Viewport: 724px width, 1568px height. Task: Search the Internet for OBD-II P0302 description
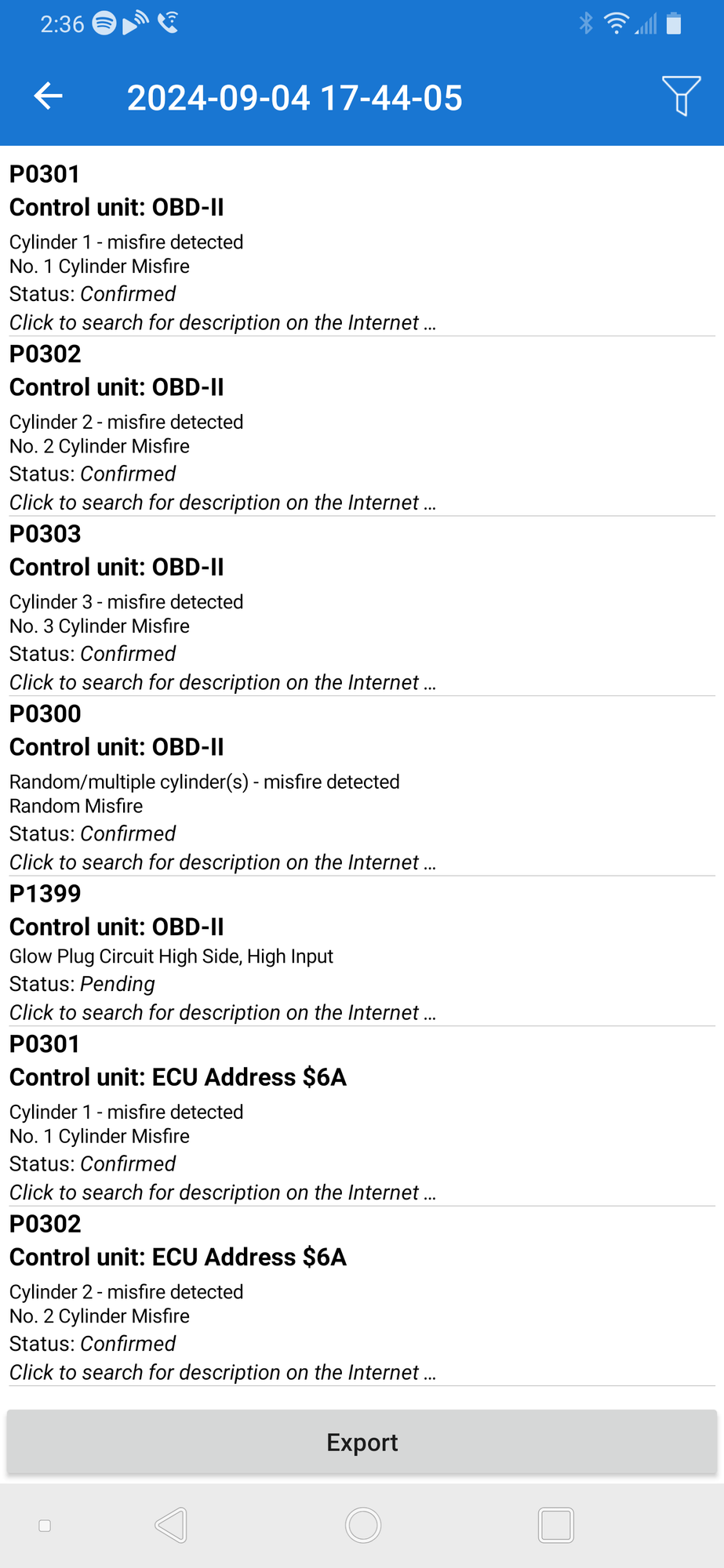[x=222, y=503]
